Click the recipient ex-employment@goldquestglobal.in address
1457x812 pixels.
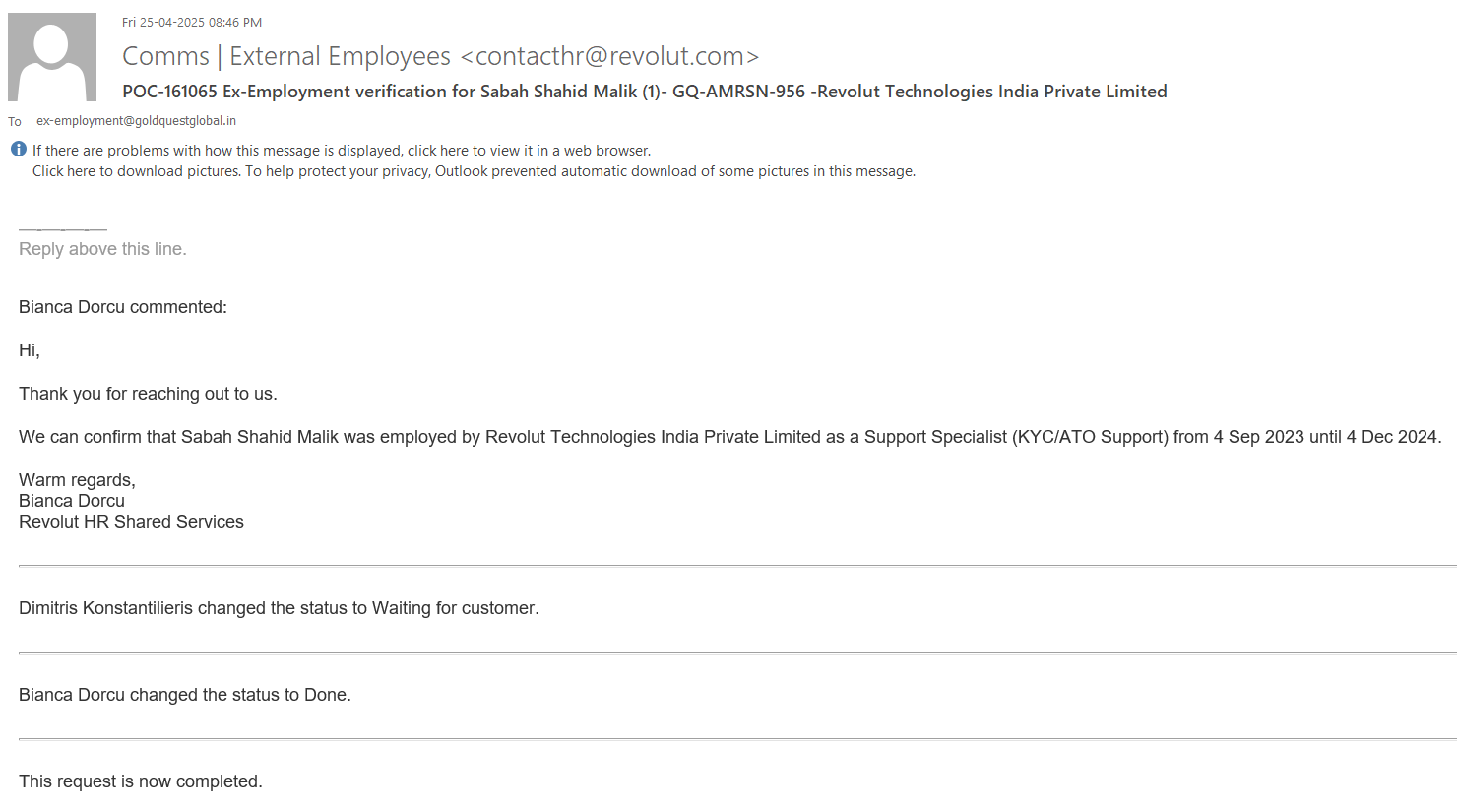tap(136, 121)
